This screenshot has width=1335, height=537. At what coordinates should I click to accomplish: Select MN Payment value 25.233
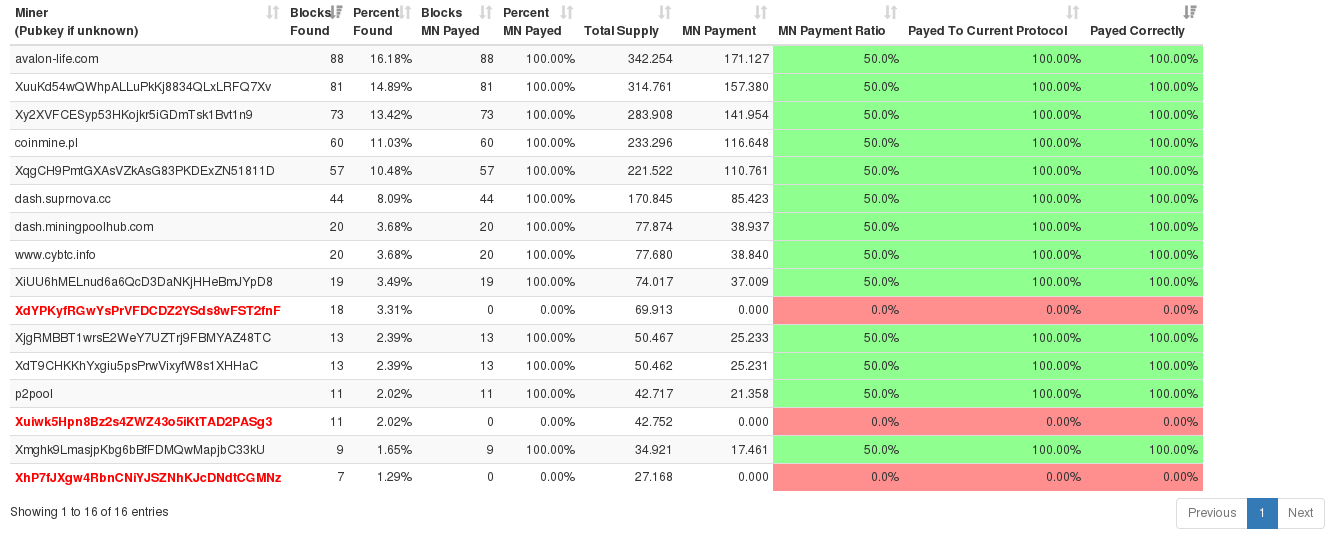[x=749, y=338]
